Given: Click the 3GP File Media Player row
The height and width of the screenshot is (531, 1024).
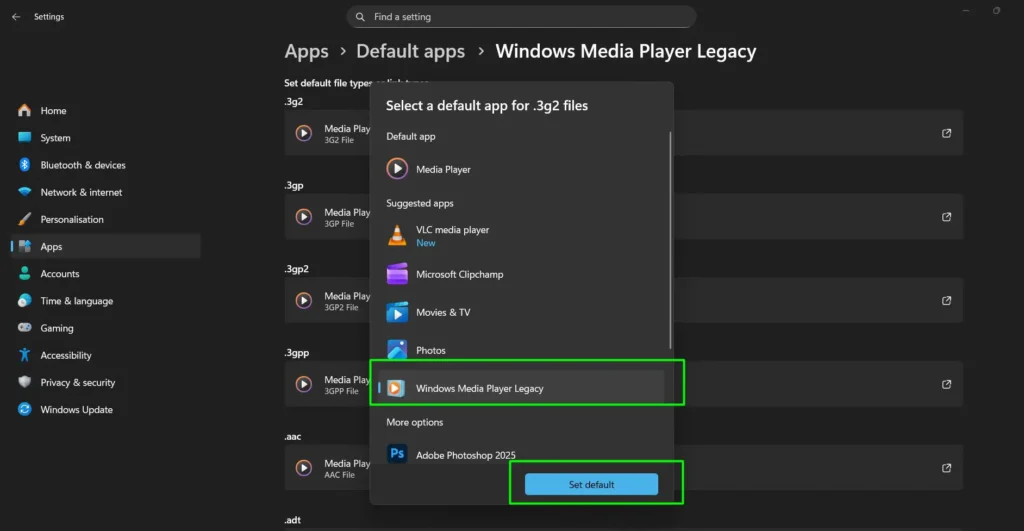Looking at the screenshot, I should click(x=624, y=217).
